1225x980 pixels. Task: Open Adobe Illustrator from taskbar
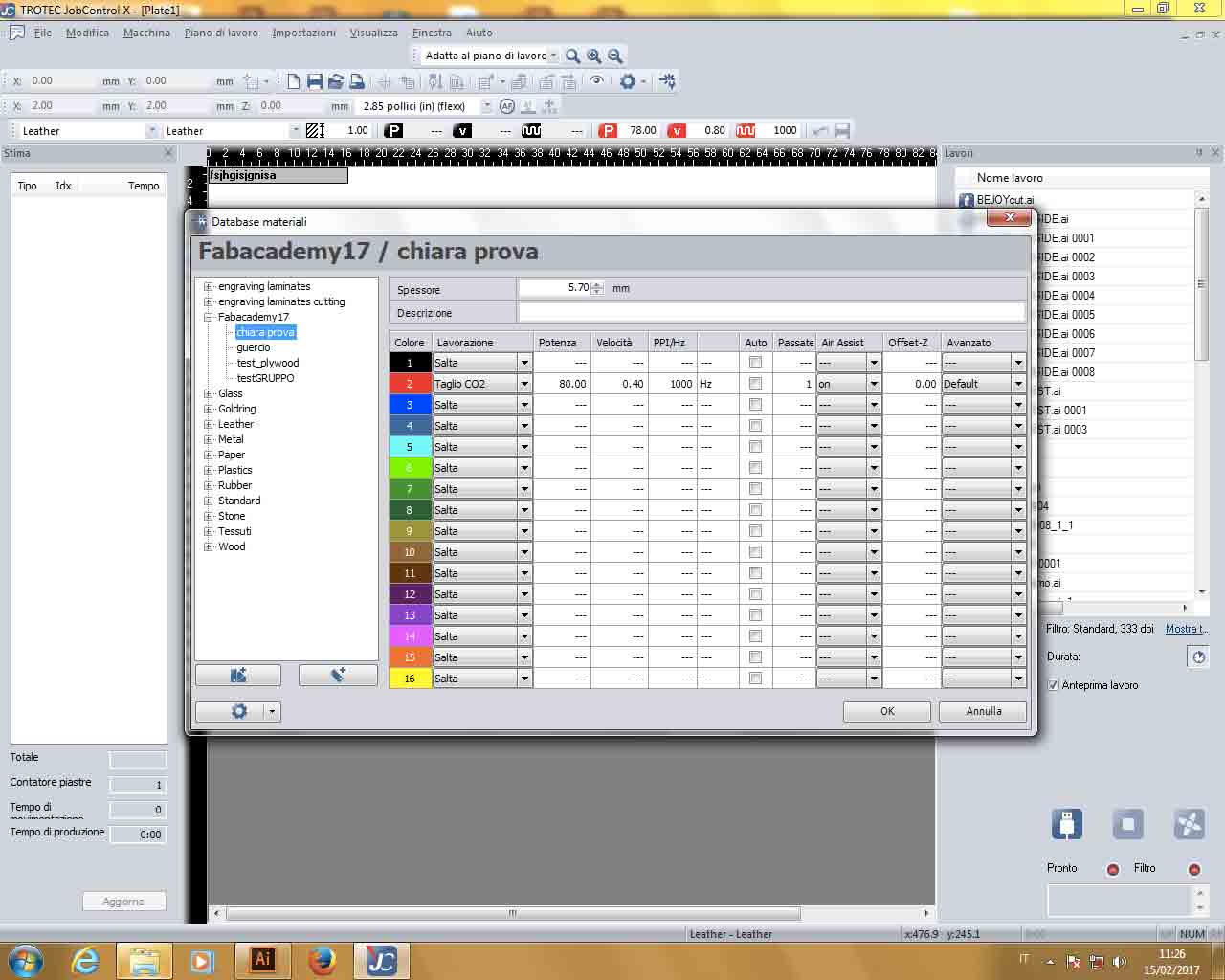(x=262, y=960)
